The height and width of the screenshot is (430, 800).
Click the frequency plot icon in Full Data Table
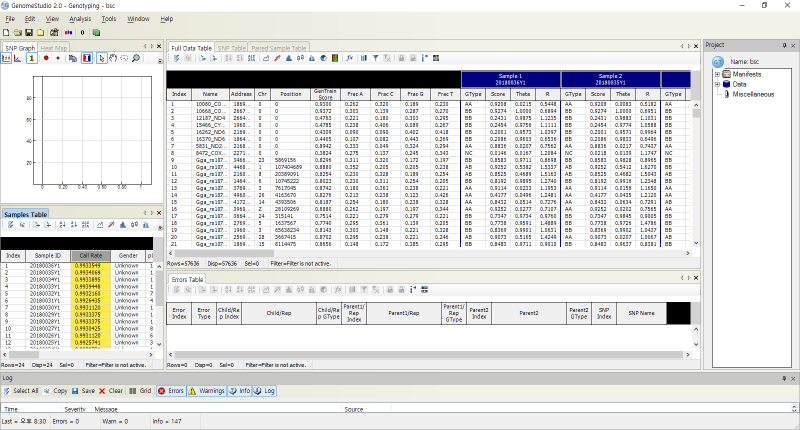point(312,58)
